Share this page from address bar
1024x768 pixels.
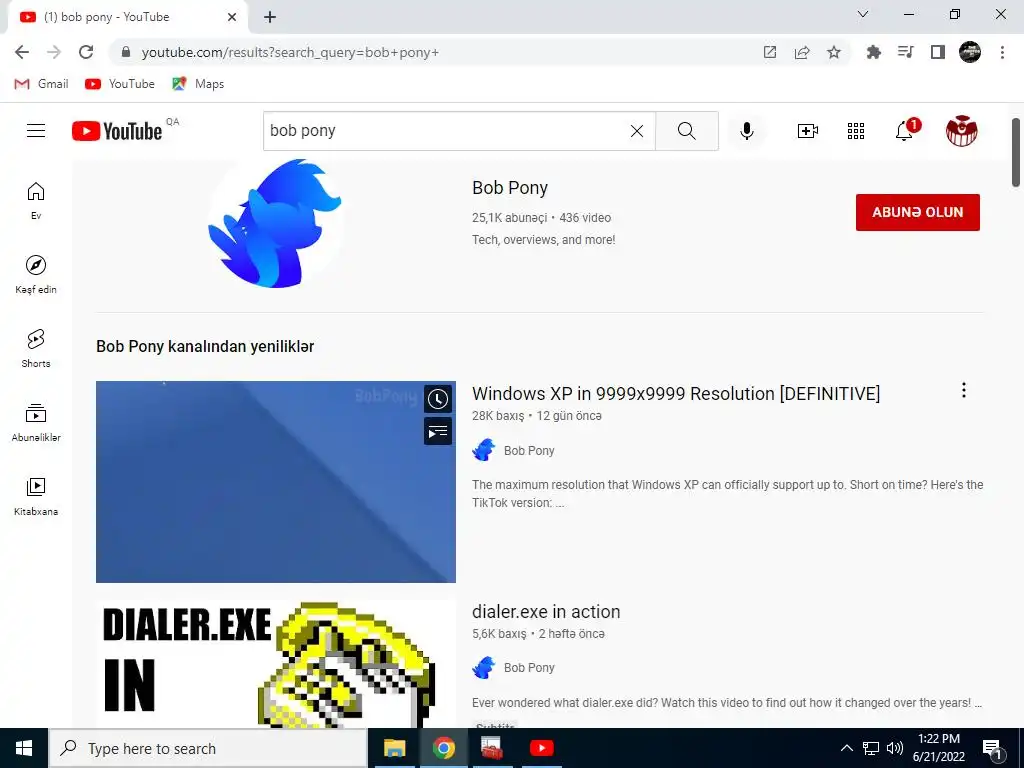click(x=802, y=52)
